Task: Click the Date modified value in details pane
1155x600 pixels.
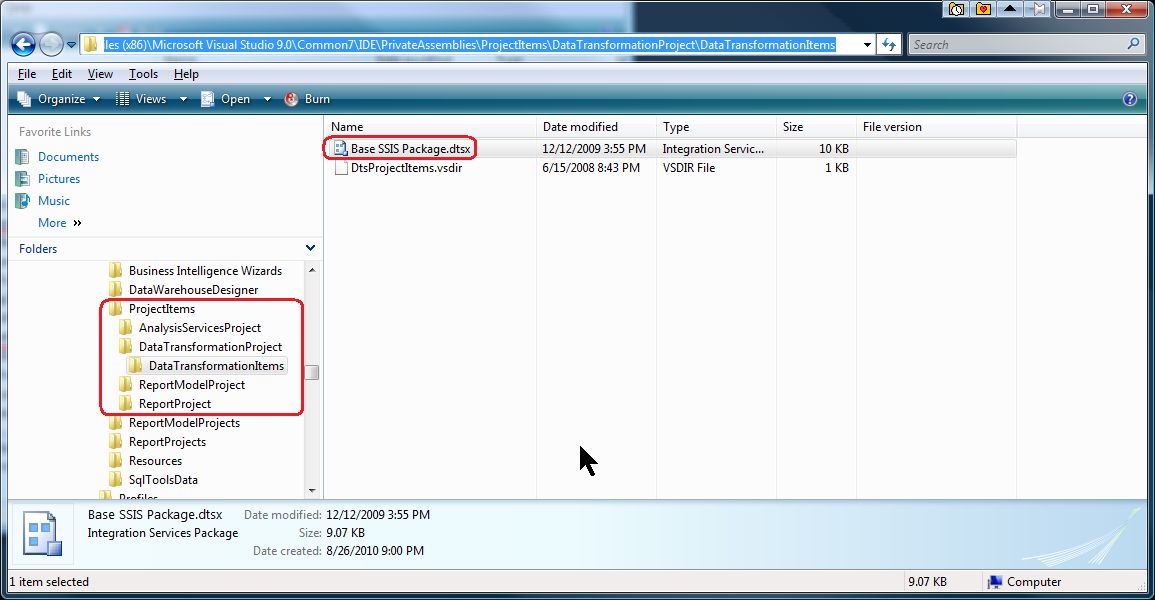Action: pos(378,515)
